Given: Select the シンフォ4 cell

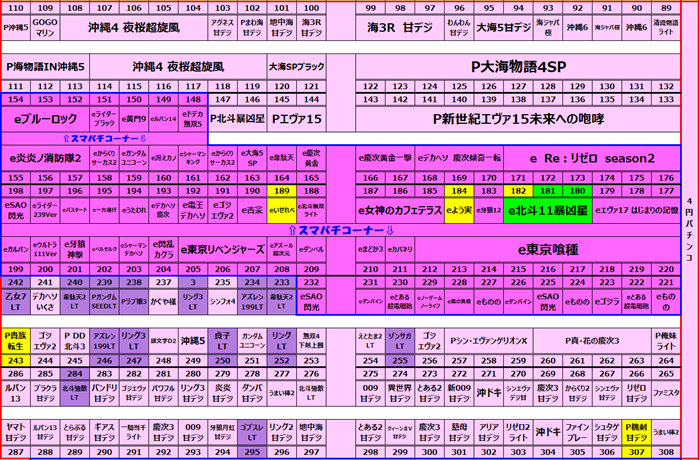Looking at the screenshot, I should pos(222,301).
